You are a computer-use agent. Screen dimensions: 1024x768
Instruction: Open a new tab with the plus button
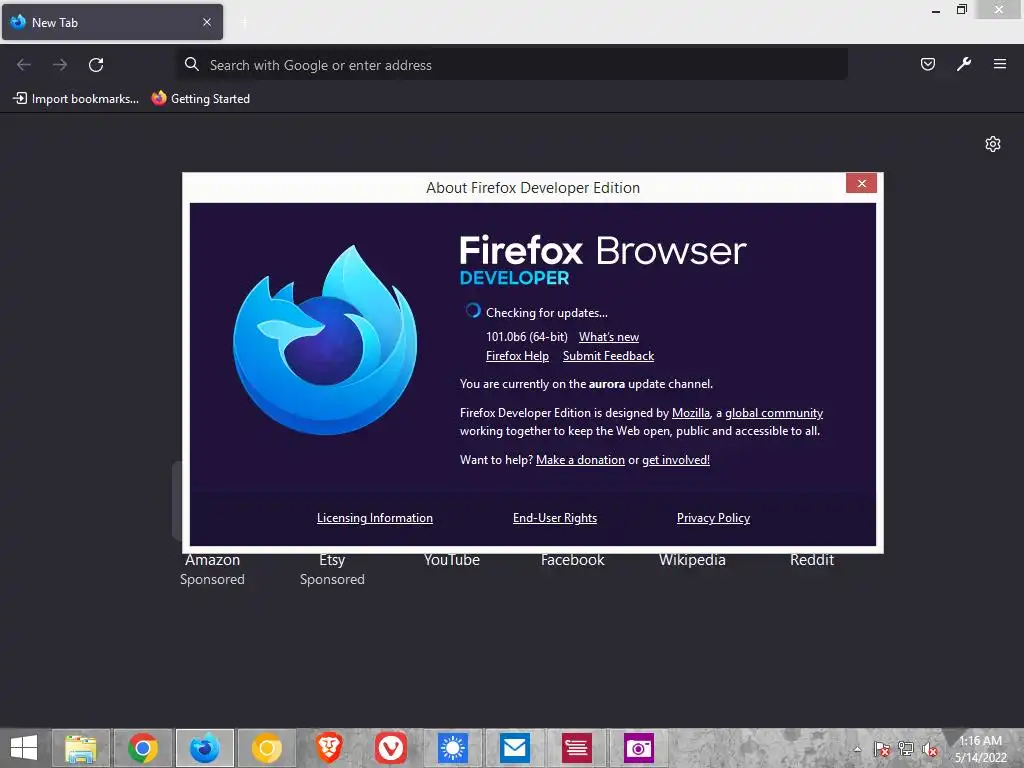click(x=245, y=23)
